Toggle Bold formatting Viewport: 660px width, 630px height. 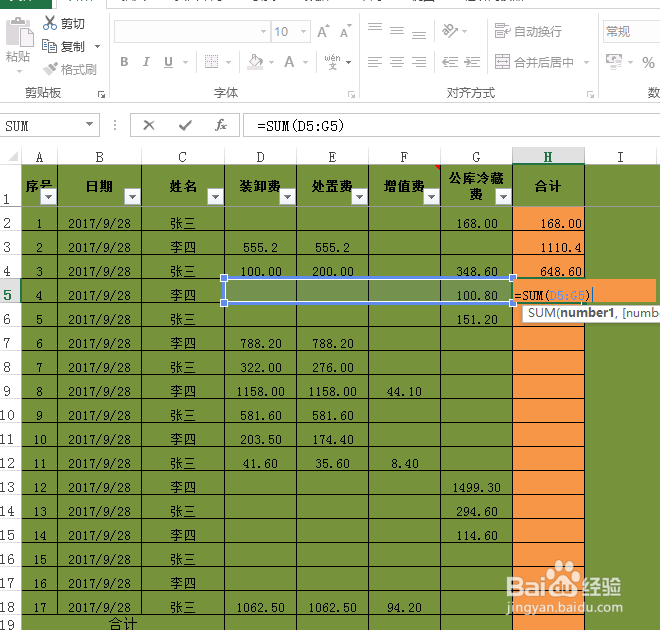pos(124,62)
